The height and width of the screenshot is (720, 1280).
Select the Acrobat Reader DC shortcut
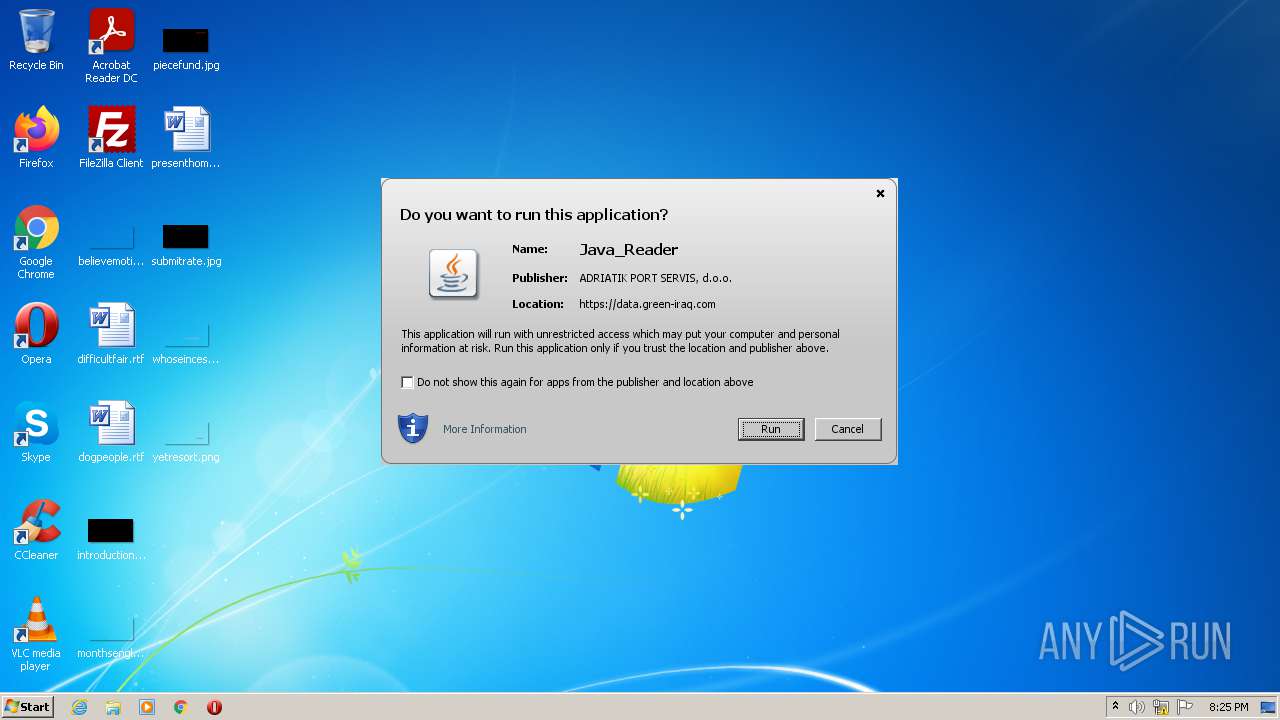111,46
